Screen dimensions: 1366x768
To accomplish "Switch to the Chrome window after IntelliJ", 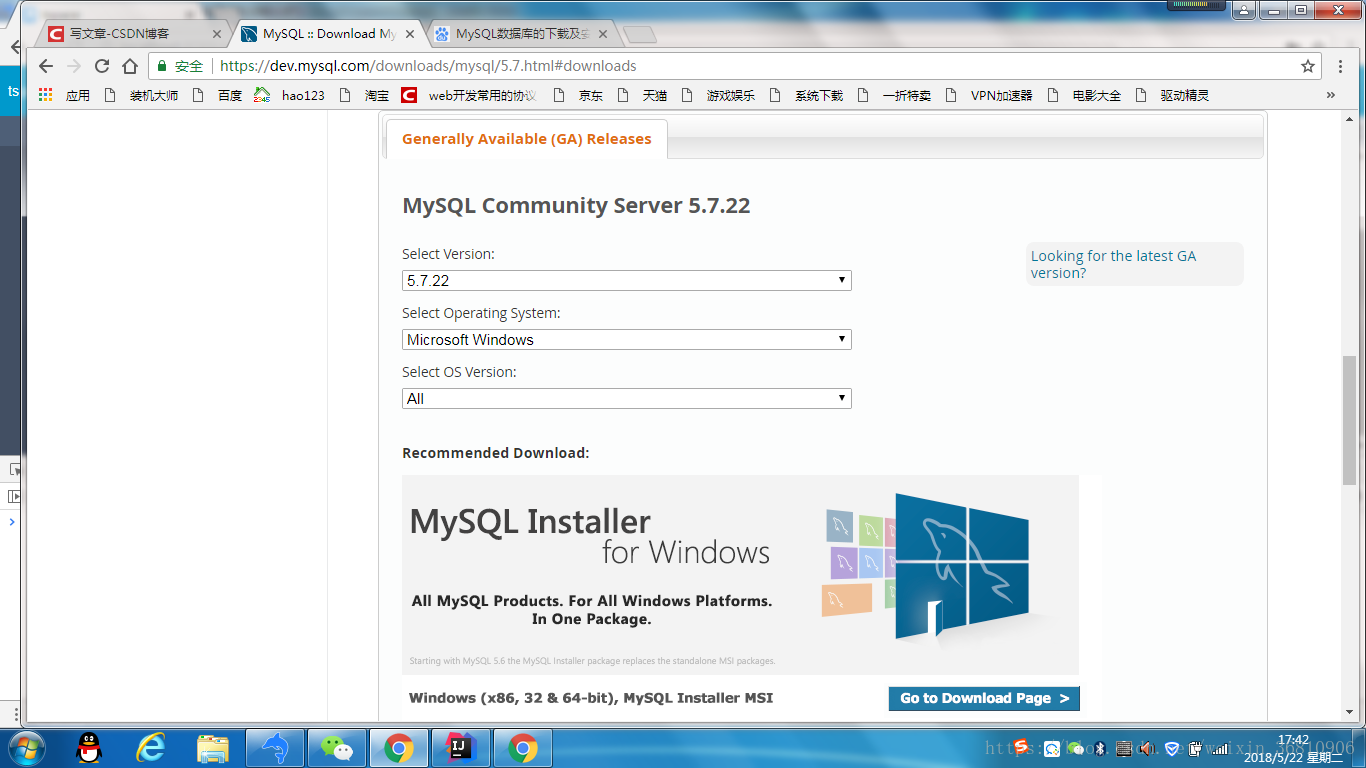I will click(523, 748).
